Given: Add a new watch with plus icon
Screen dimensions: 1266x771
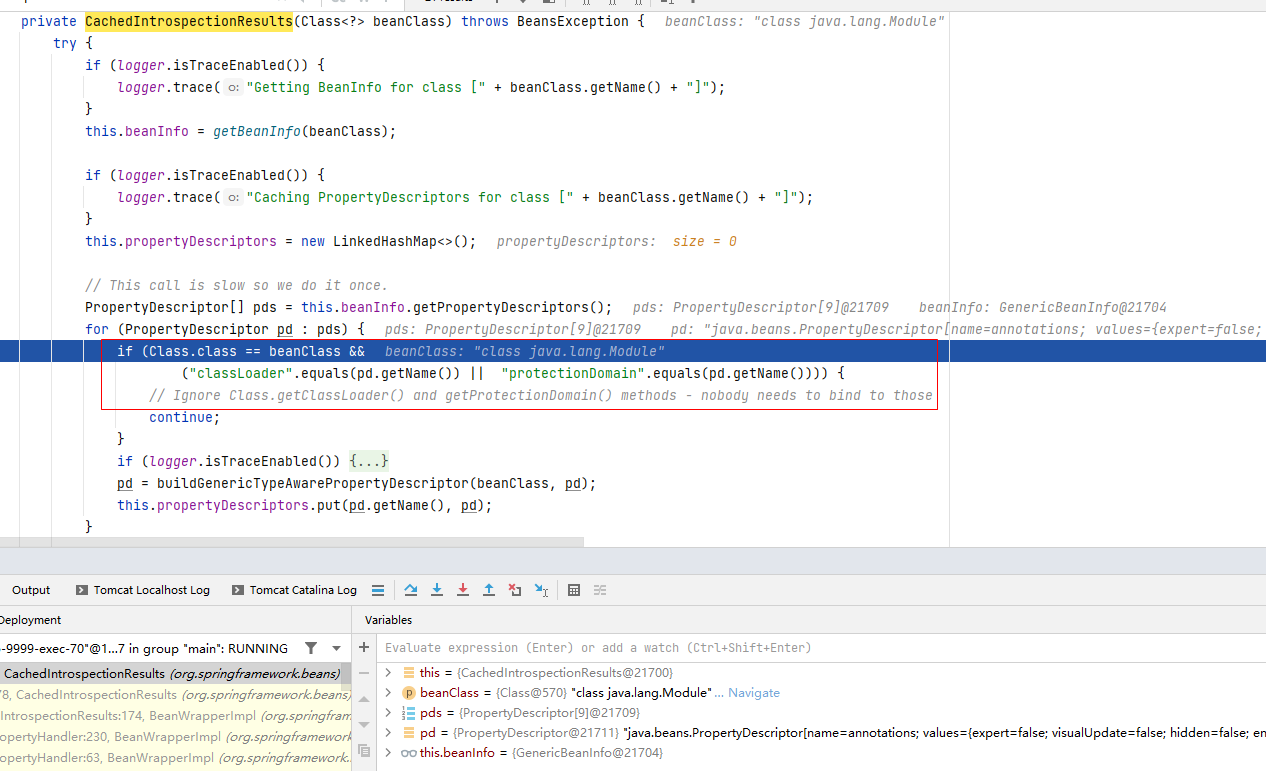Looking at the screenshot, I should (x=364, y=647).
